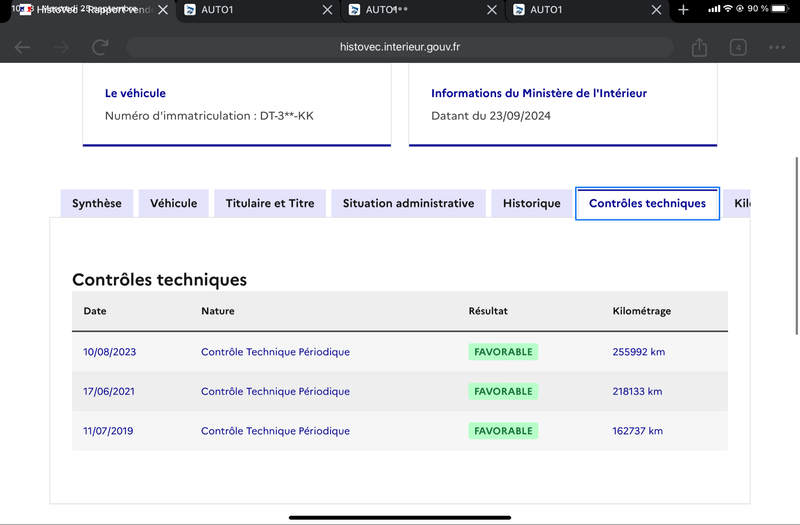
Task: Open the Véhicule tab
Action: pos(173,203)
